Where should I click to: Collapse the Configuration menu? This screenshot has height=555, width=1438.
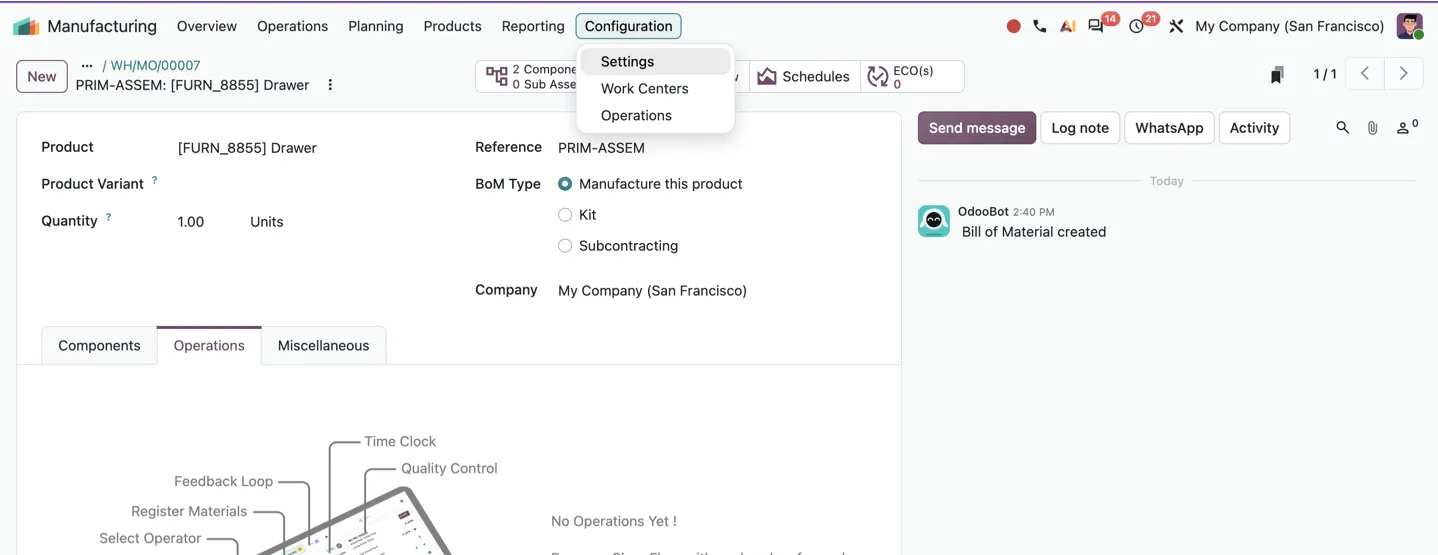628,26
